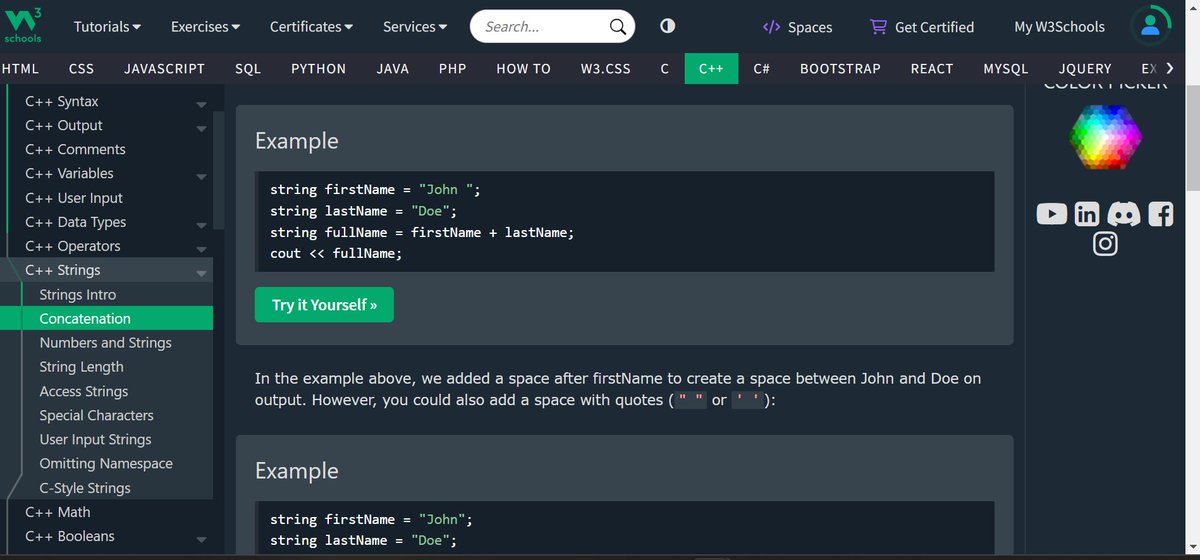The image size is (1200, 560).
Task: Collapse the C++ Strings sidebar section
Action: [202, 272]
